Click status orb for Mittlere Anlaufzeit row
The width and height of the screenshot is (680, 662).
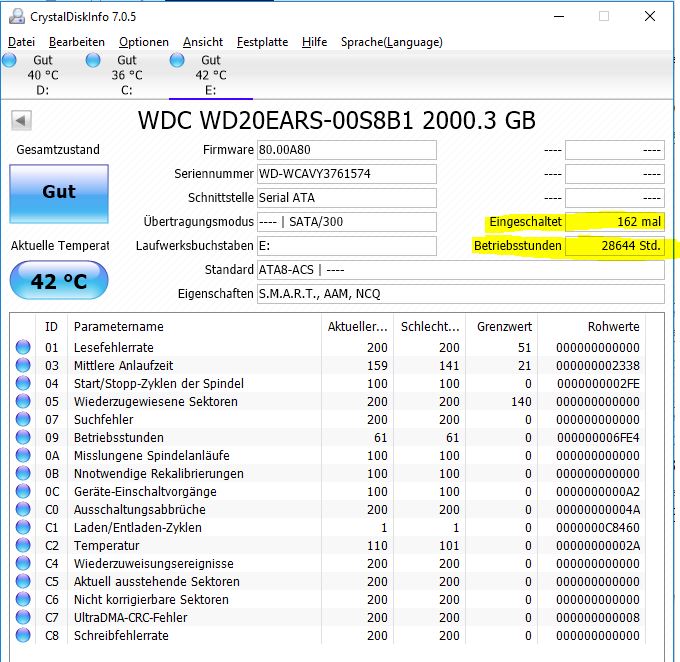click(x=23, y=365)
